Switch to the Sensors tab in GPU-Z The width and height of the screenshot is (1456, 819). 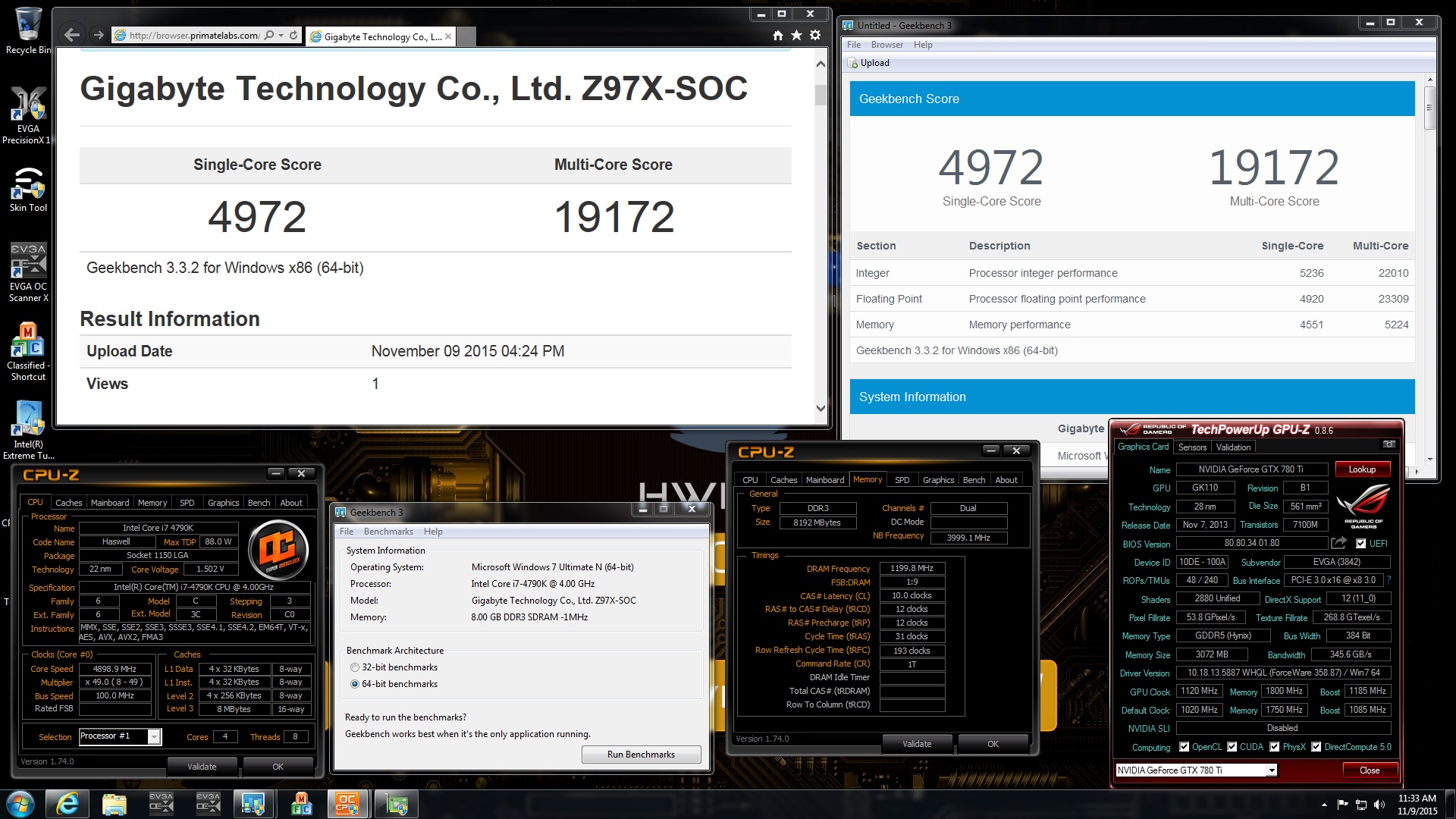point(1192,447)
